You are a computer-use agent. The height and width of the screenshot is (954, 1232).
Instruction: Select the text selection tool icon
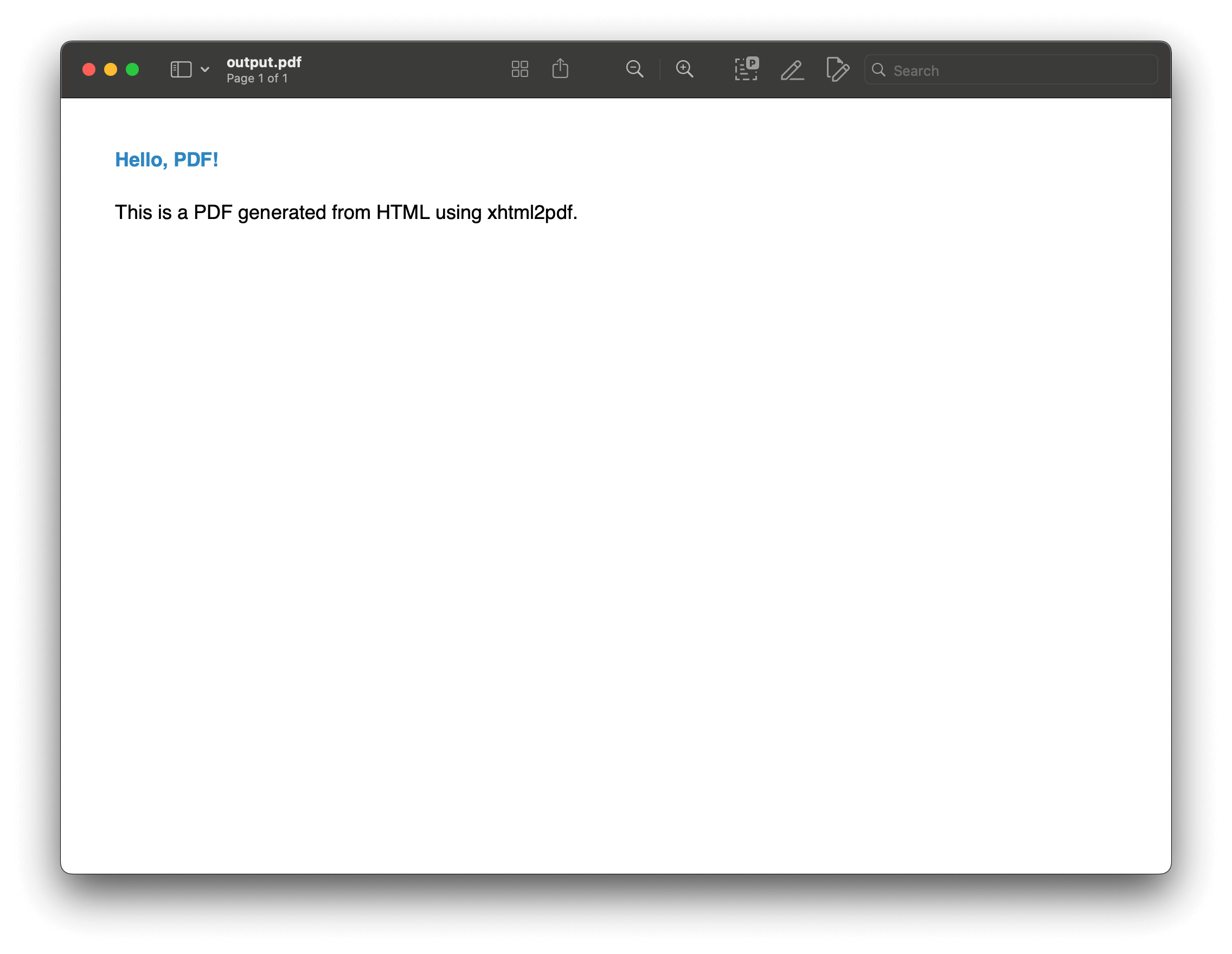click(747, 69)
